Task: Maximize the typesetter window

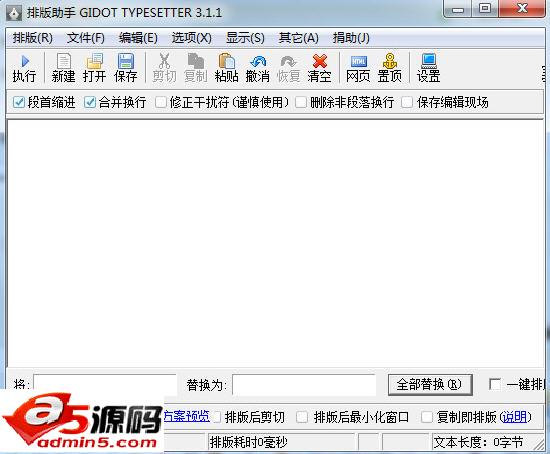Action: pos(485,8)
